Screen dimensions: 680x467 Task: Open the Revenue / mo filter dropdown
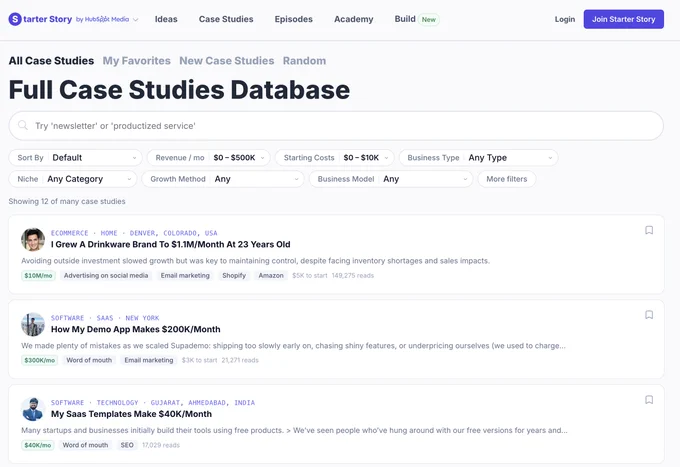click(209, 158)
